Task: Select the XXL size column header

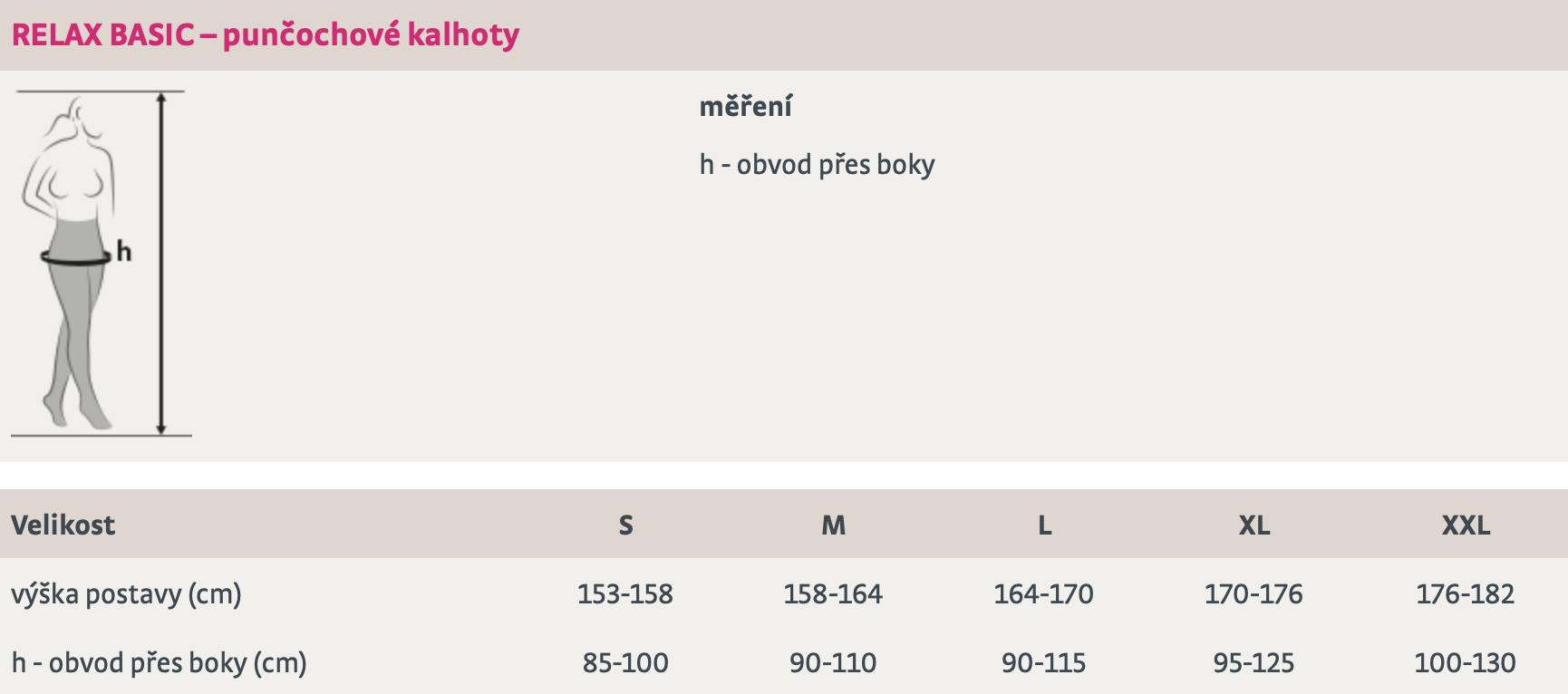Action: [x=1466, y=525]
